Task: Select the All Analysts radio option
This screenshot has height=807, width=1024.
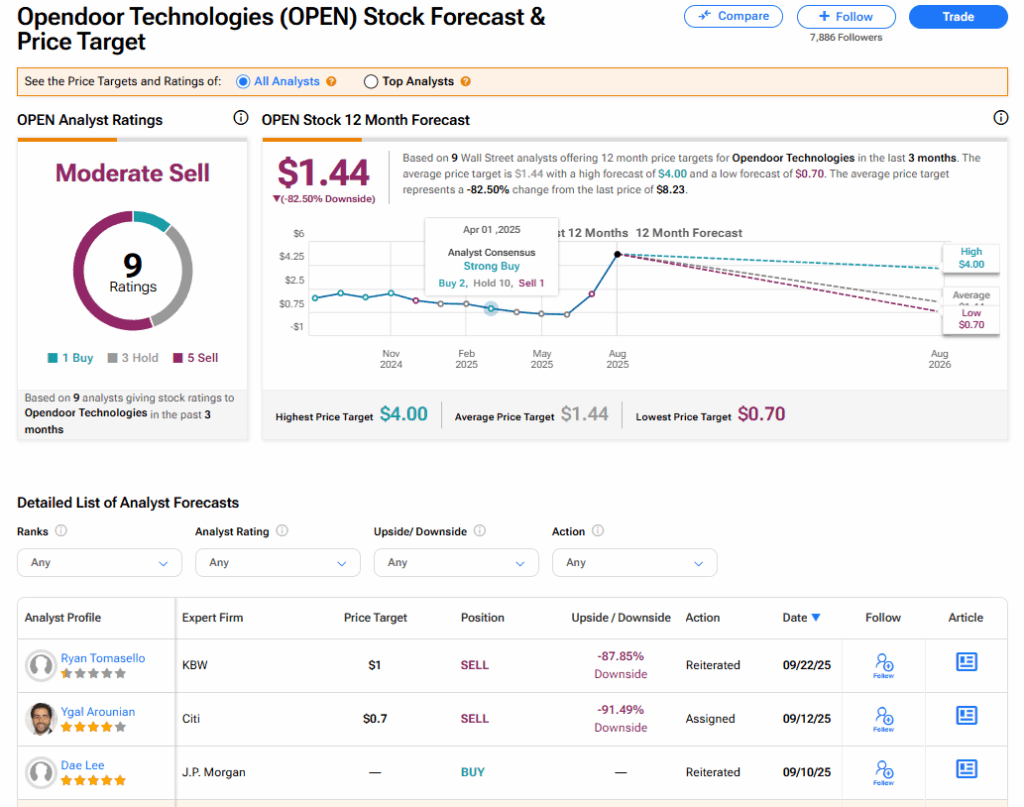Action: (x=243, y=82)
